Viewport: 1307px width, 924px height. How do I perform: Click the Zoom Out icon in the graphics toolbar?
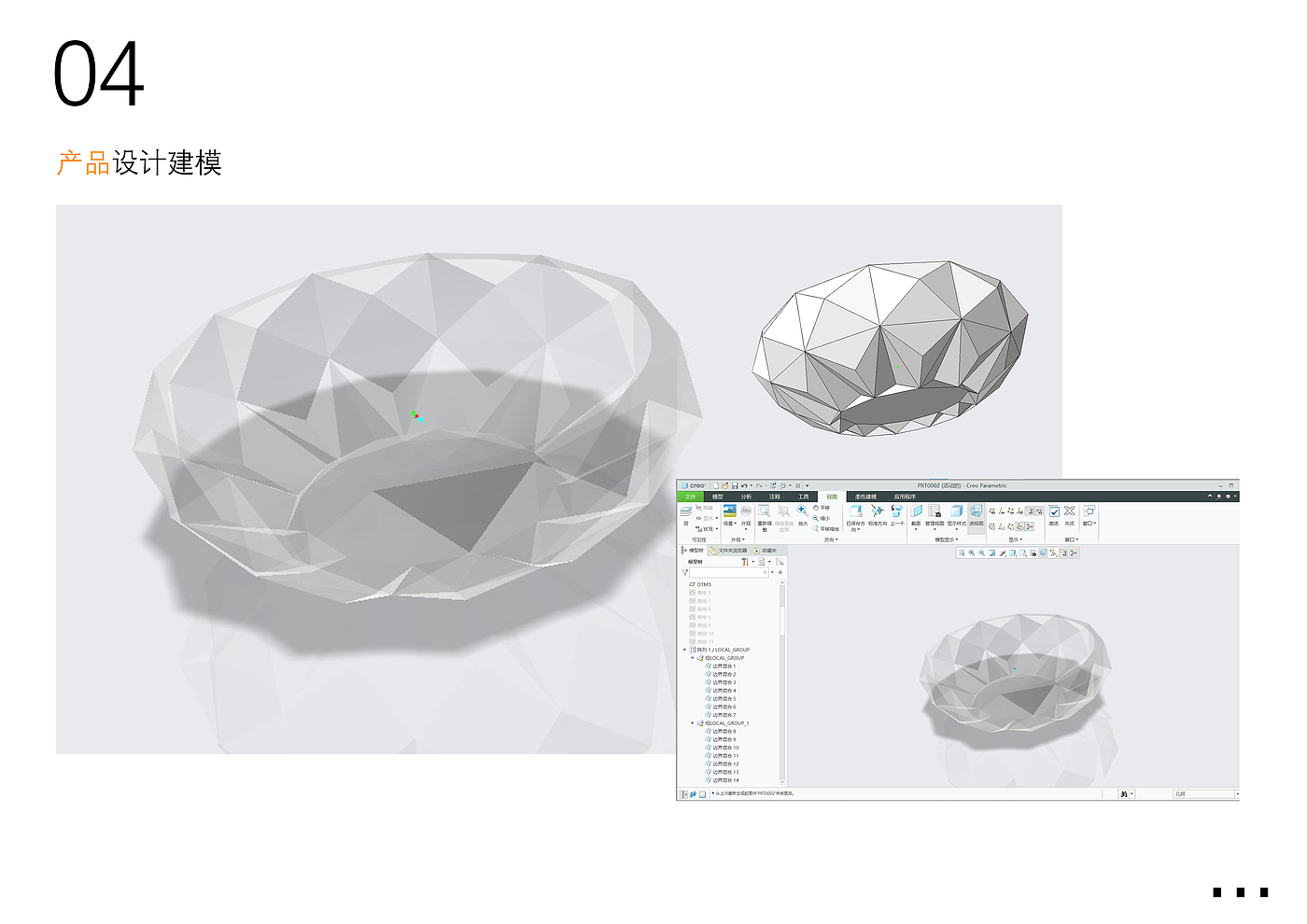click(x=982, y=553)
